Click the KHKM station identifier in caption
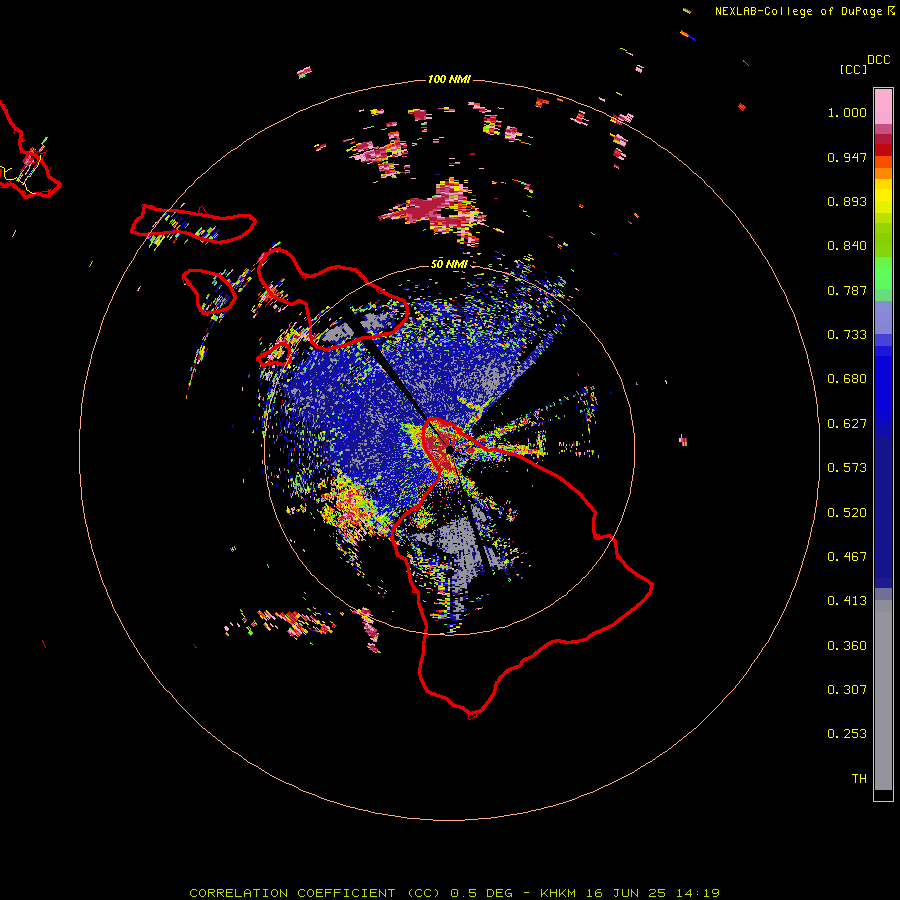Image resolution: width=900 pixels, height=900 pixels. click(559, 893)
